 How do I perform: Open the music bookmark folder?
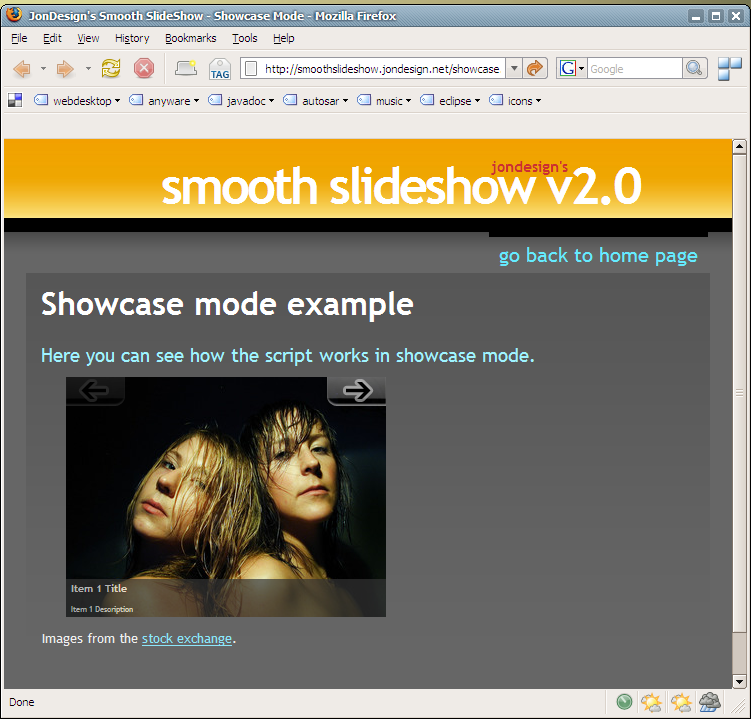click(x=384, y=101)
